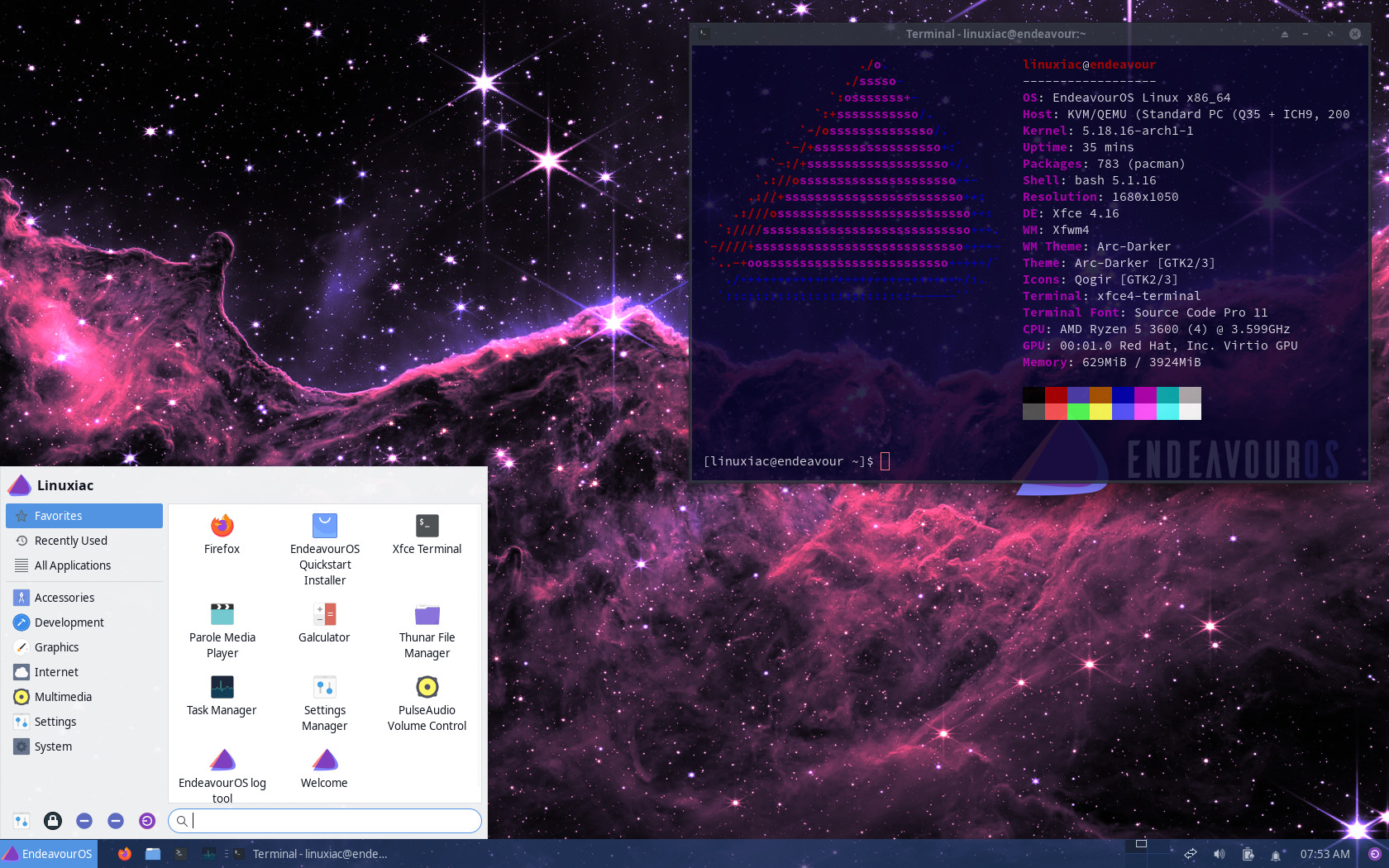Open the Development category
Image resolution: width=1389 pixels, height=868 pixels.
click(84, 622)
